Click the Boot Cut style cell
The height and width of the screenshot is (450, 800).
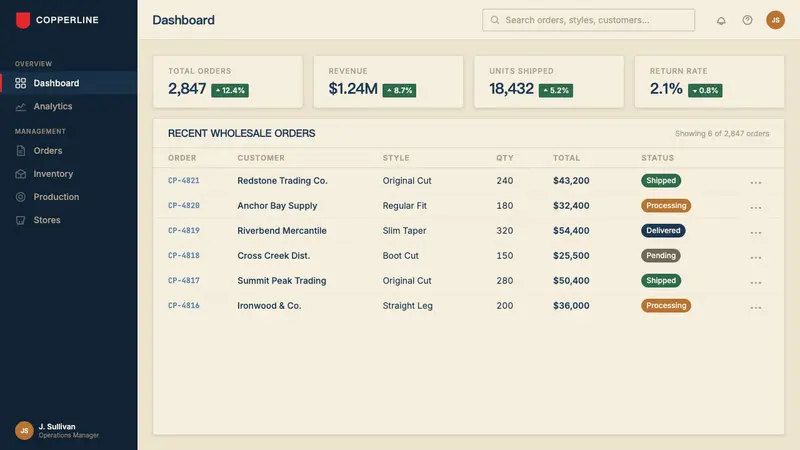[x=401, y=256]
